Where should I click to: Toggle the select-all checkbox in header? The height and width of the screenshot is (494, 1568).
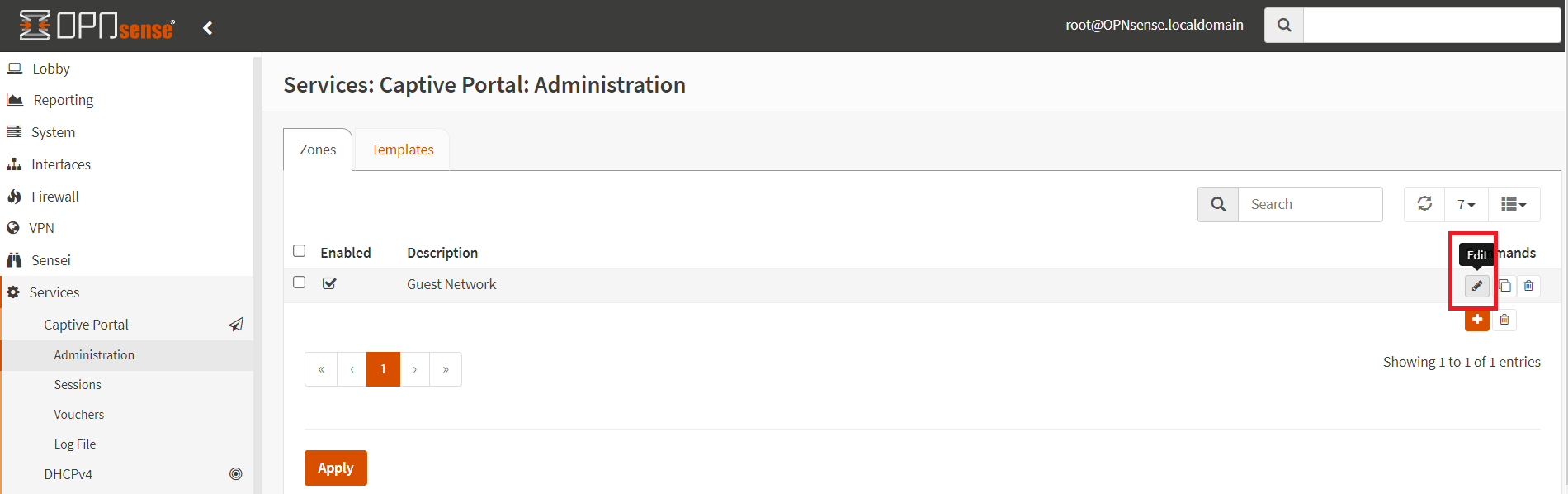click(300, 251)
